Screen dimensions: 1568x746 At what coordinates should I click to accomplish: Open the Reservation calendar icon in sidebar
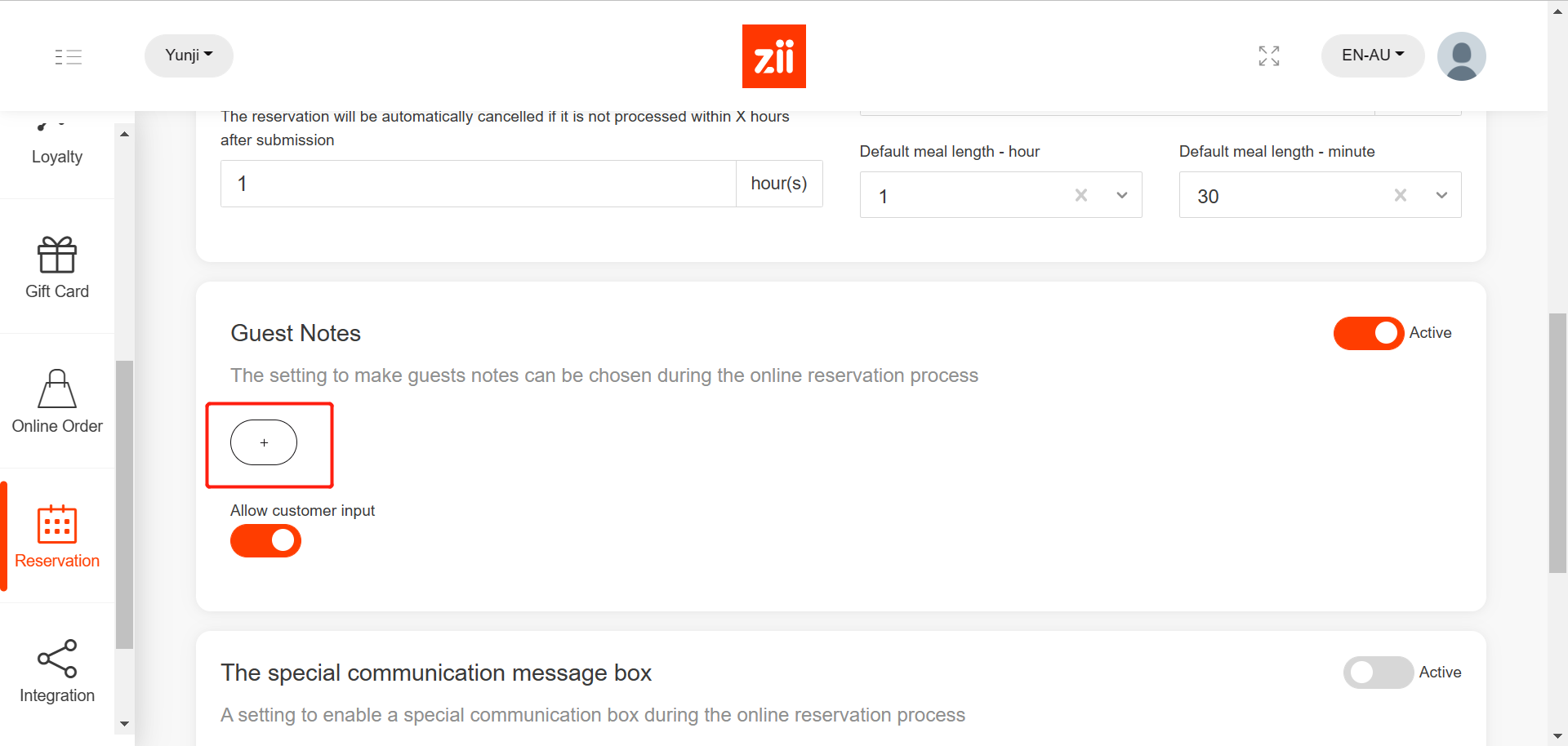pos(56,535)
